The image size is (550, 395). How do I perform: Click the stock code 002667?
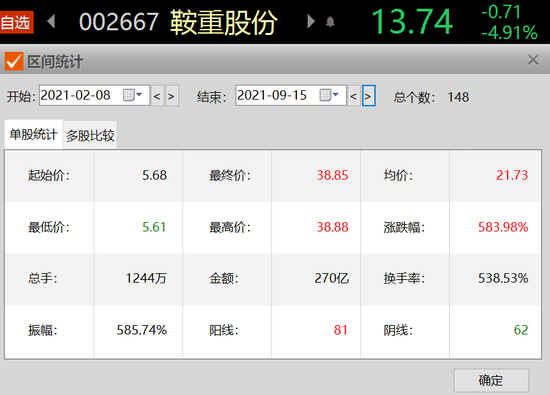119,22
